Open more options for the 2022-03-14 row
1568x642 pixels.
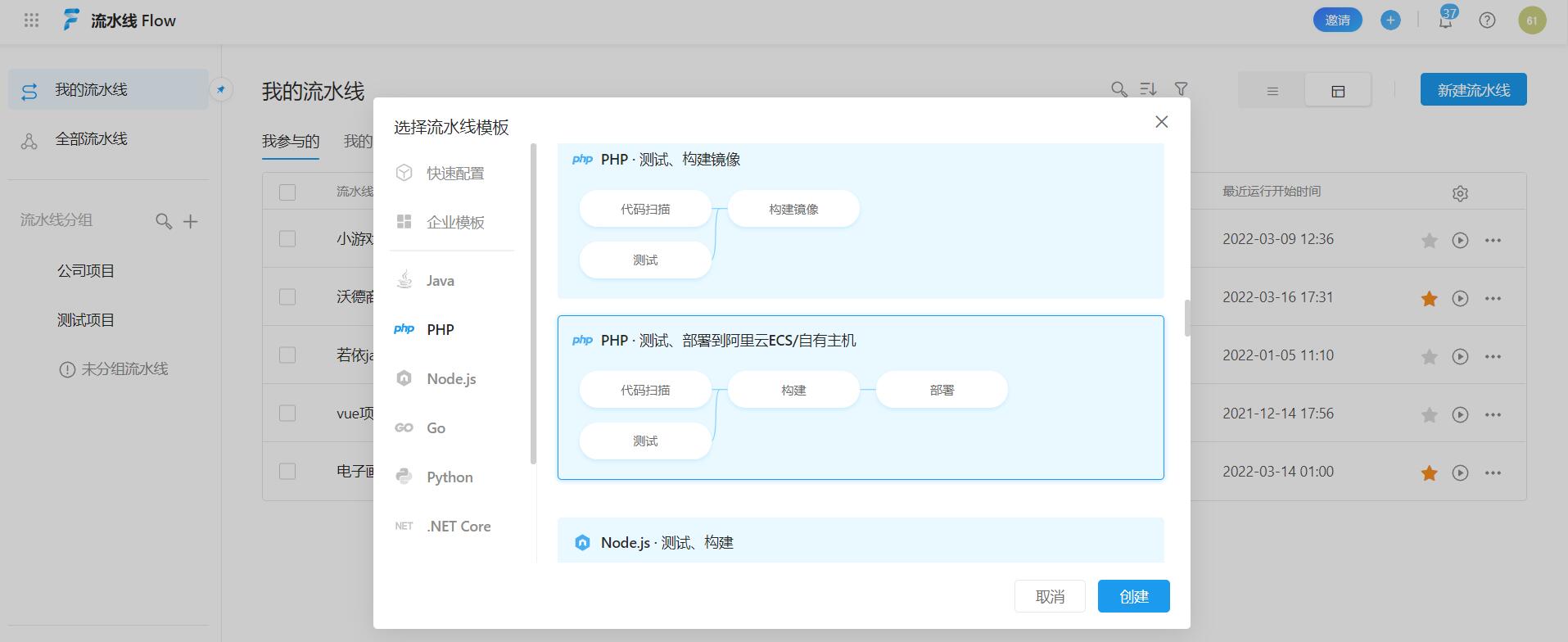point(1493,472)
